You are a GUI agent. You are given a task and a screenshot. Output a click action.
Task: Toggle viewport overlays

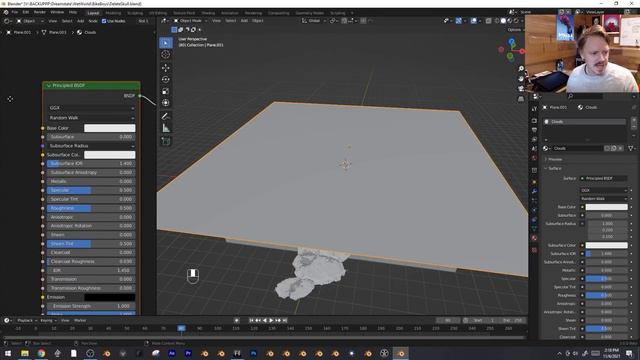point(473,21)
